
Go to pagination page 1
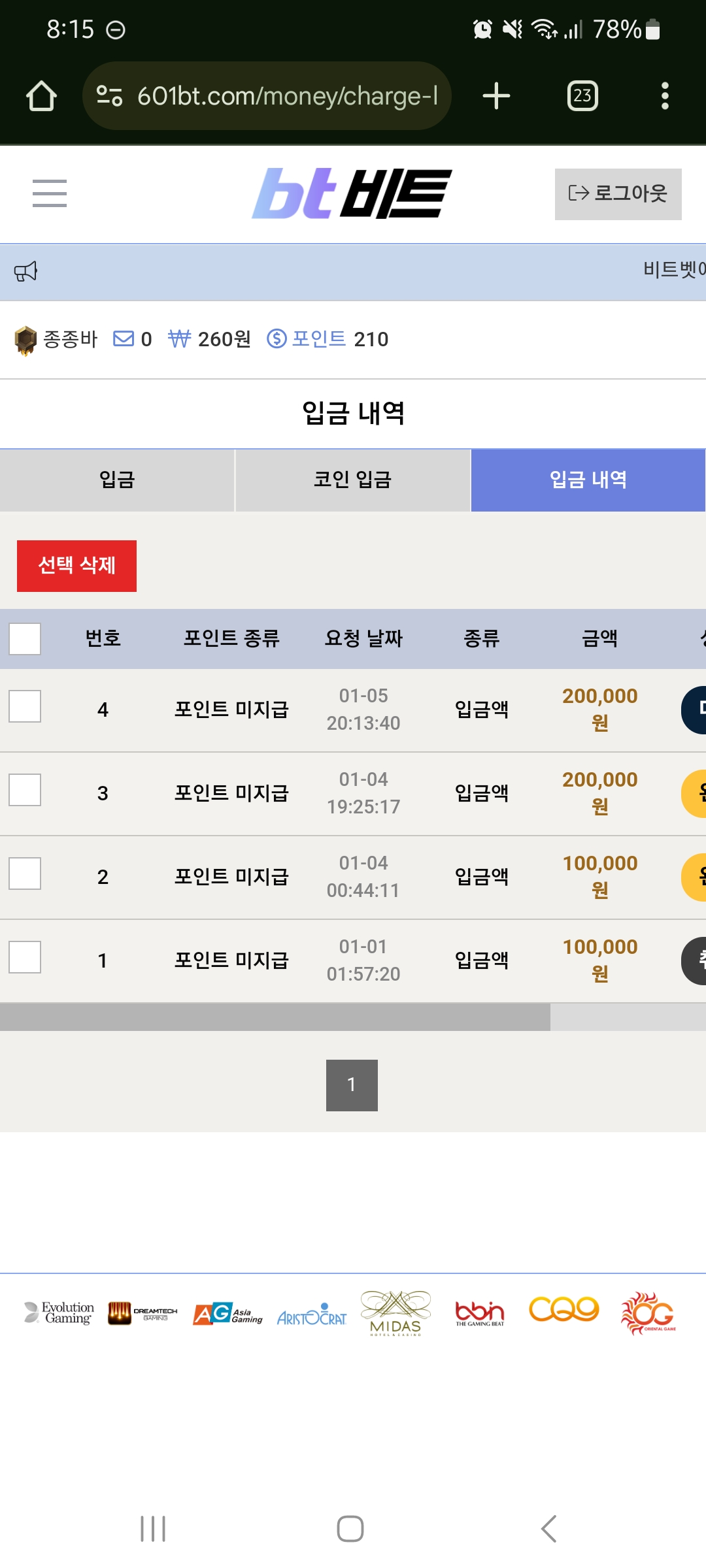coord(352,1085)
